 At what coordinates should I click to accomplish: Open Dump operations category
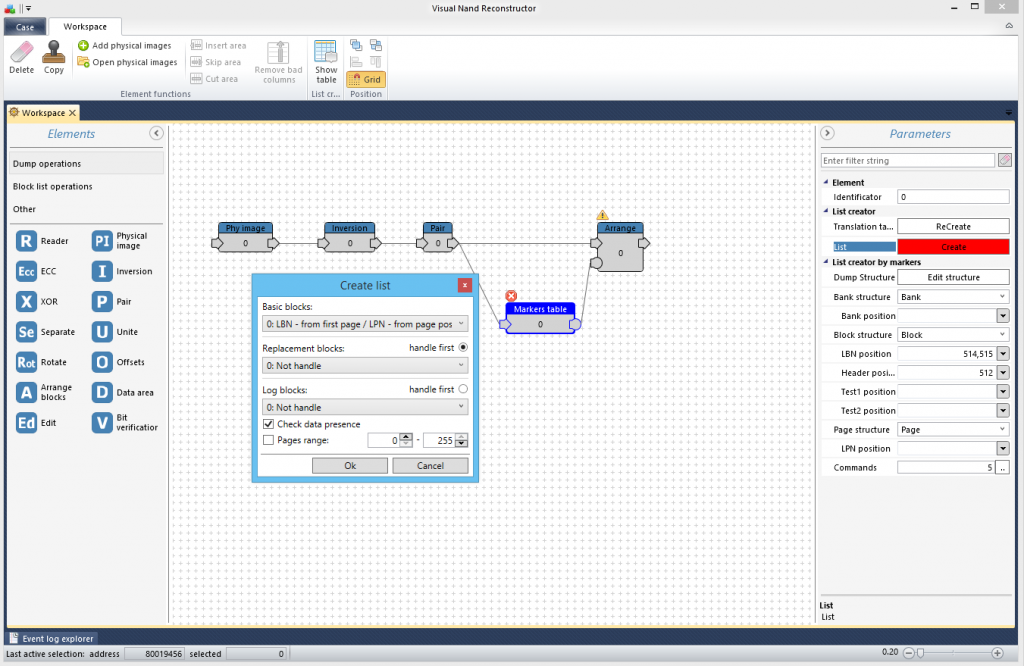(86, 164)
